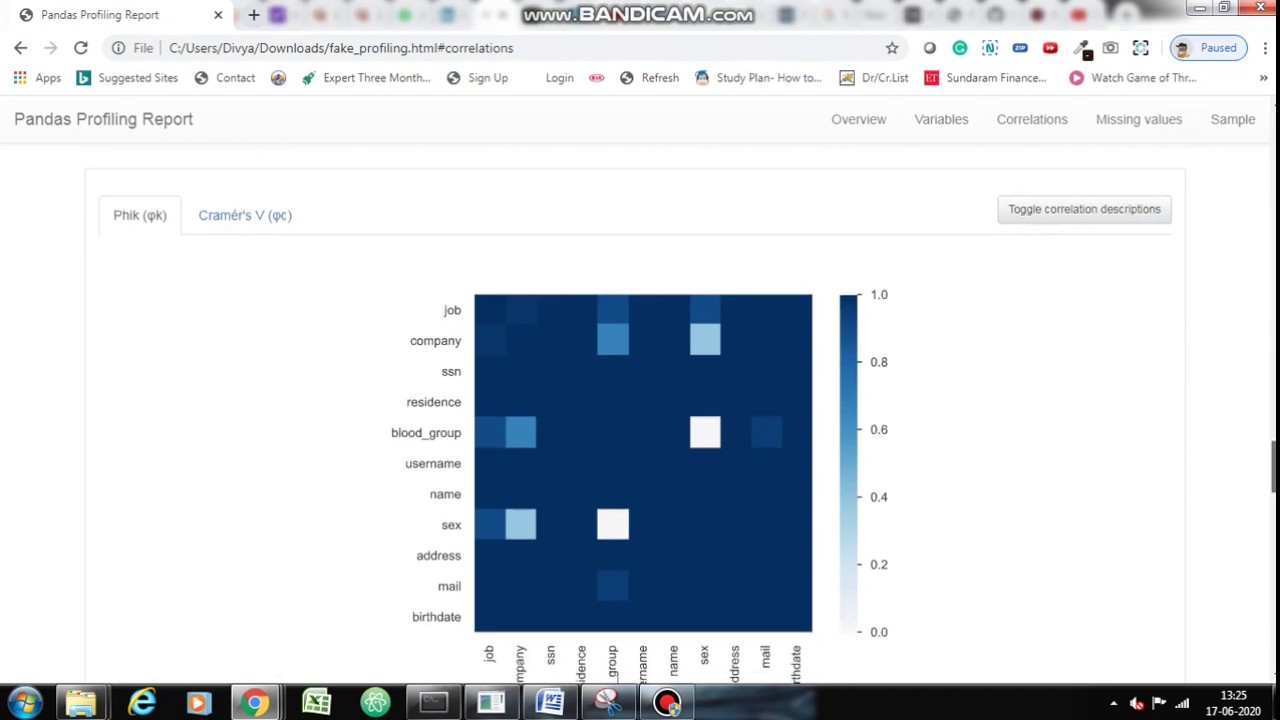Click the eyedropper color picker extension
The height and width of the screenshot is (720, 1280).
click(1081, 48)
